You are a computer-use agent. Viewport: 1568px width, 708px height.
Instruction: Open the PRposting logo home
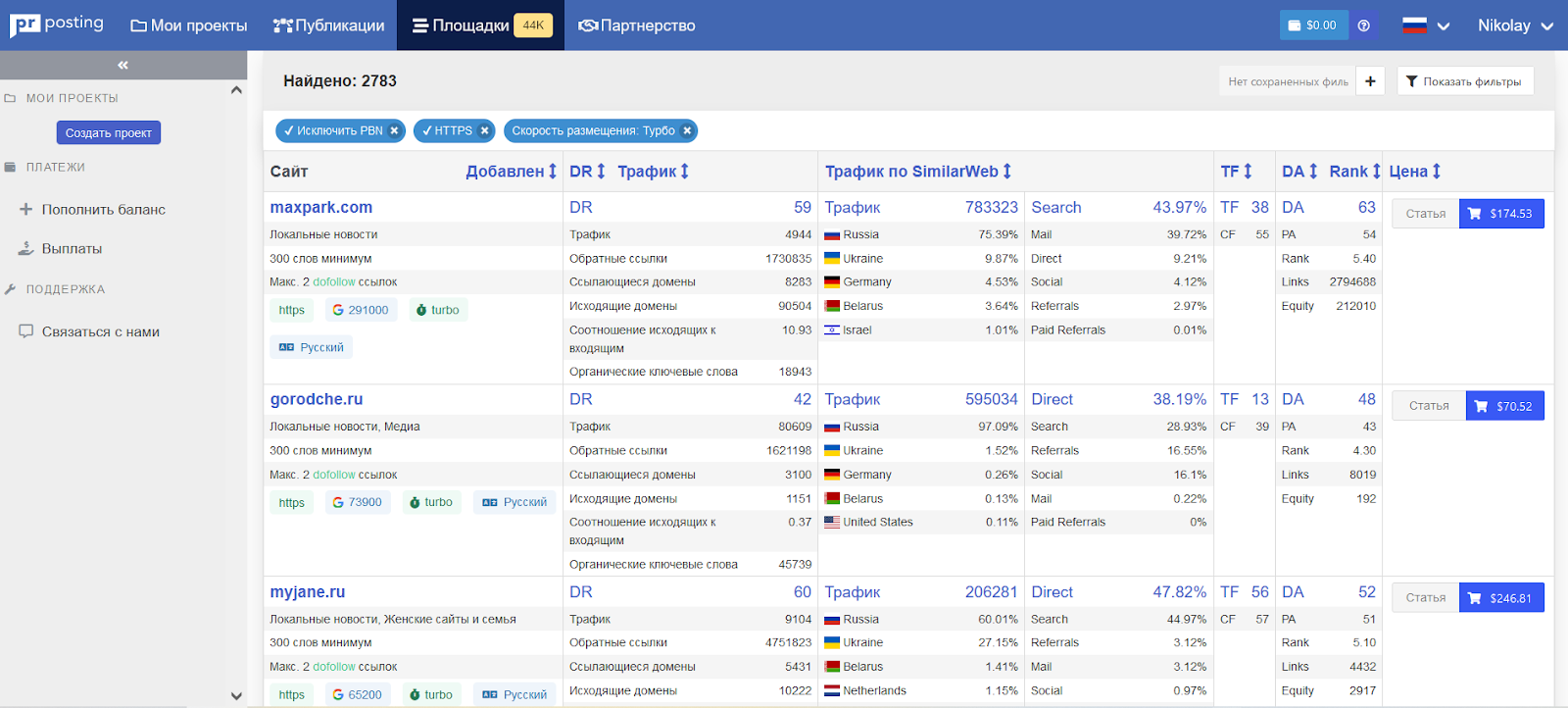click(x=57, y=24)
